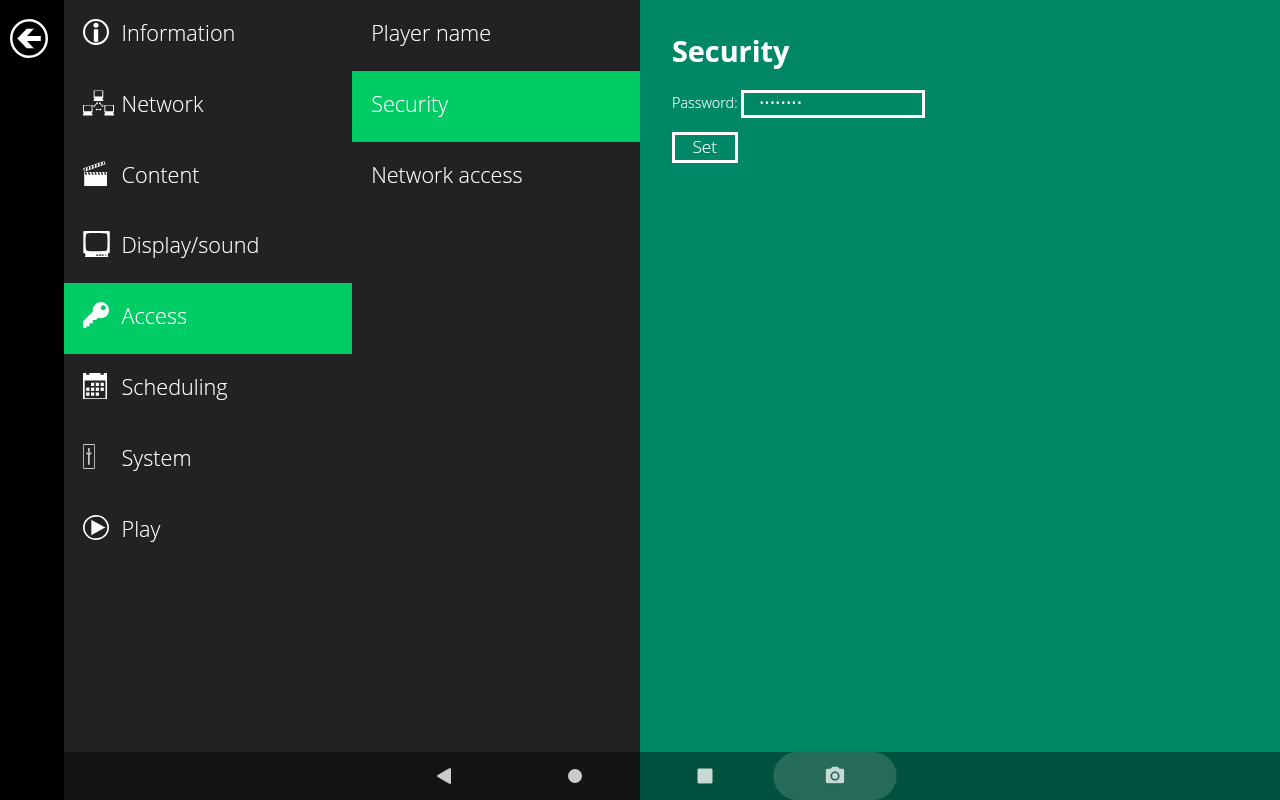The image size is (1280, 800).
Task: Click the Security heading text
Action: pyautogui.click(x=730, y=52)
